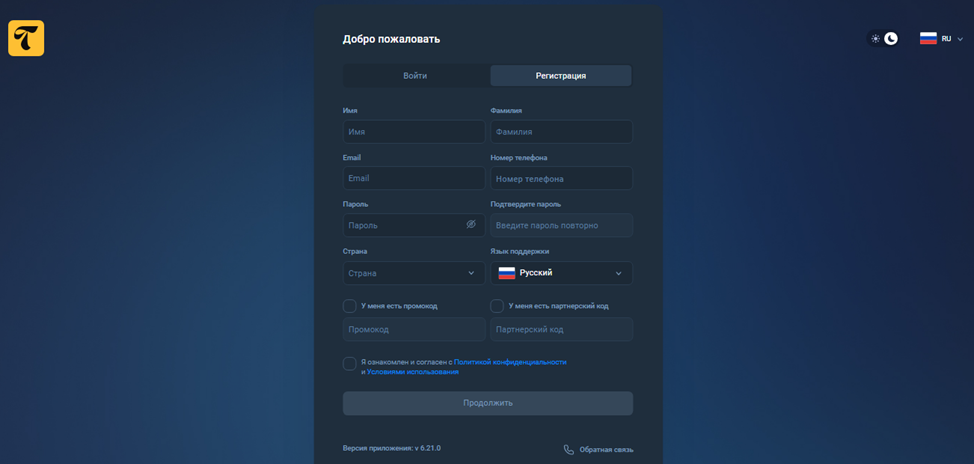This screenshot has width=974, height=464.
Task: Click the phone icon for Обратная связь
Action: click(569, 450)
